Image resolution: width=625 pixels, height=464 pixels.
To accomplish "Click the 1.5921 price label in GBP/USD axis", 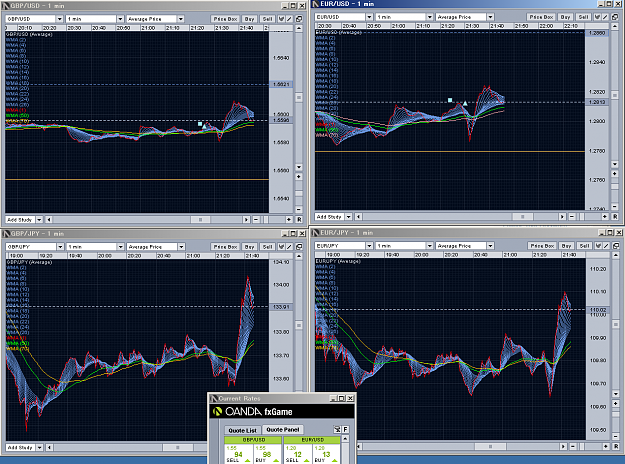I will pyautogui.click(x=281, y=84).
